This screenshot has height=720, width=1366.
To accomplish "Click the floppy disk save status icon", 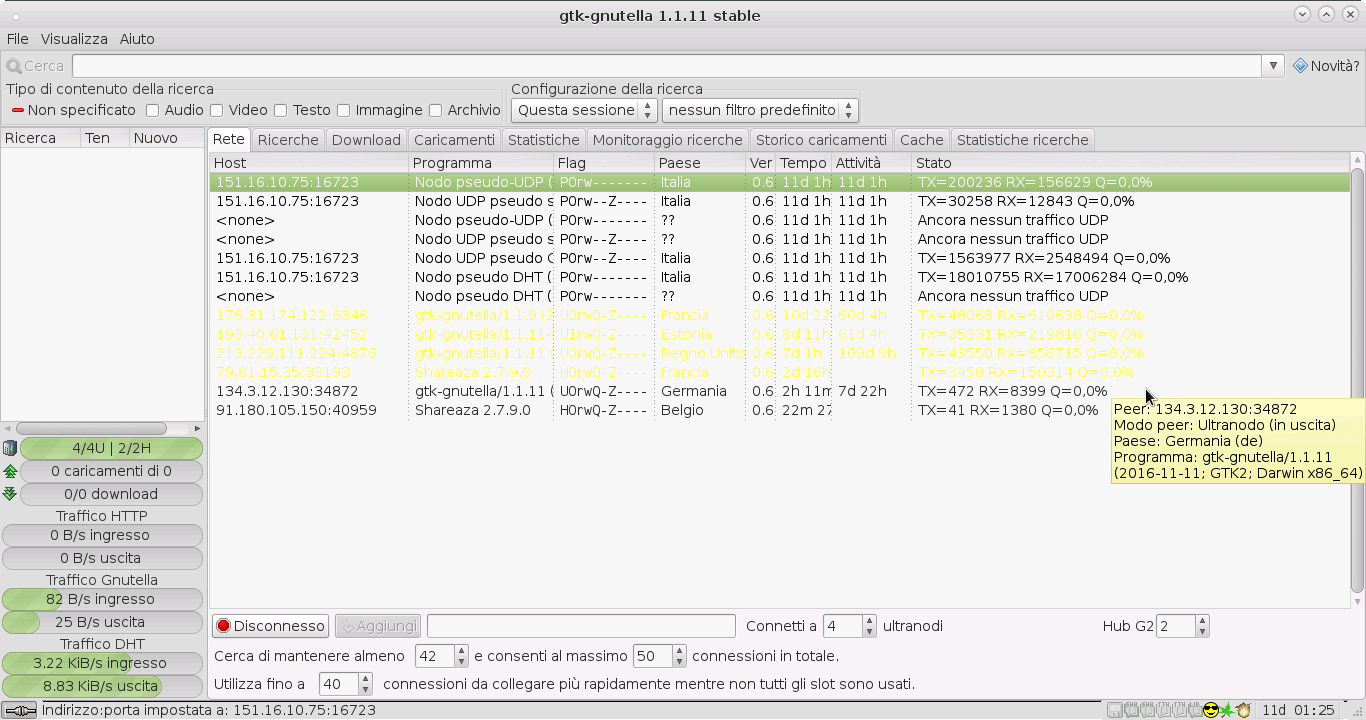I will click(1114, 710).
